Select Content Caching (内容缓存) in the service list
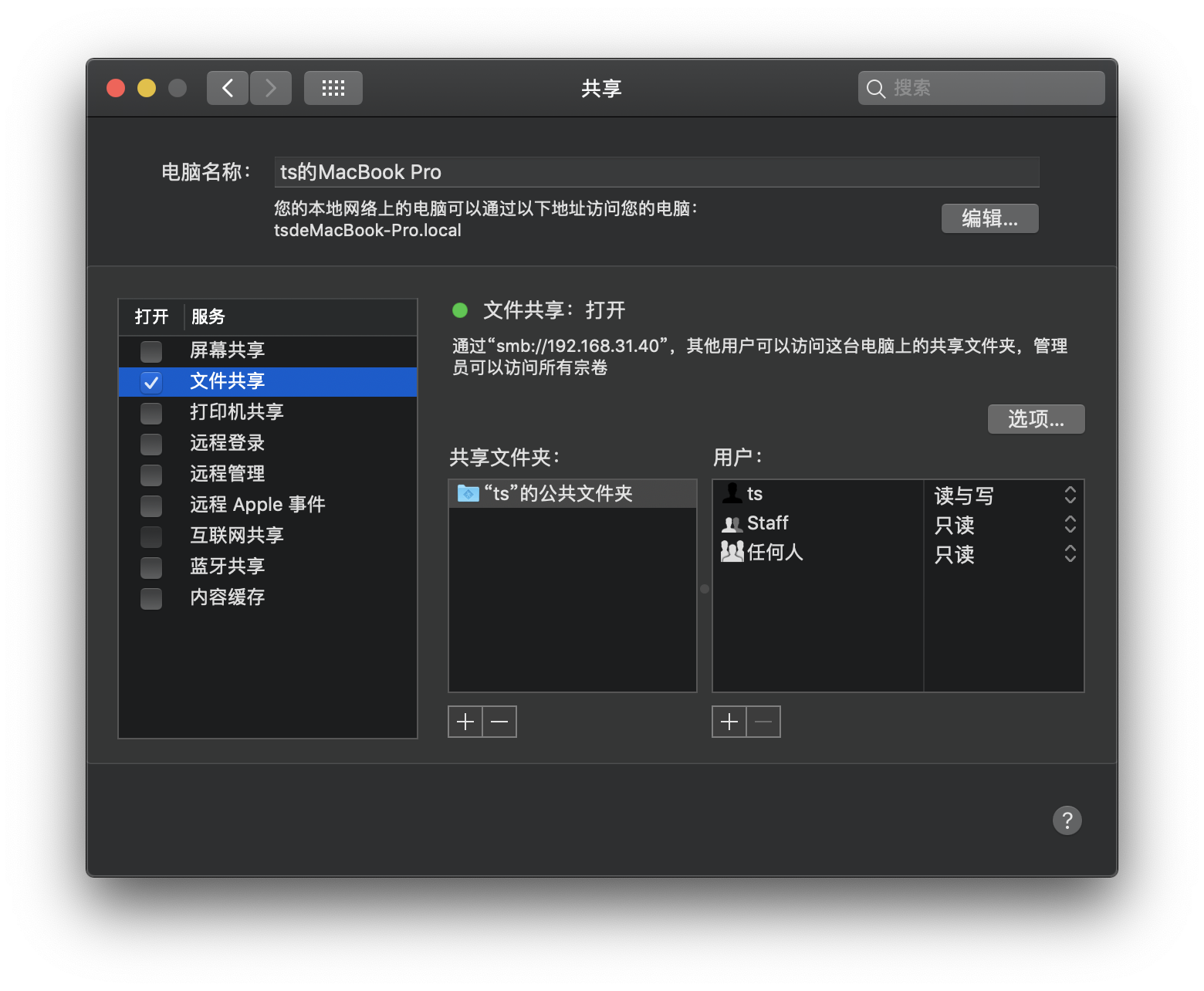The width and height of the screenshot is (1204, 991). pyautogui.click(x=228, y=597)
